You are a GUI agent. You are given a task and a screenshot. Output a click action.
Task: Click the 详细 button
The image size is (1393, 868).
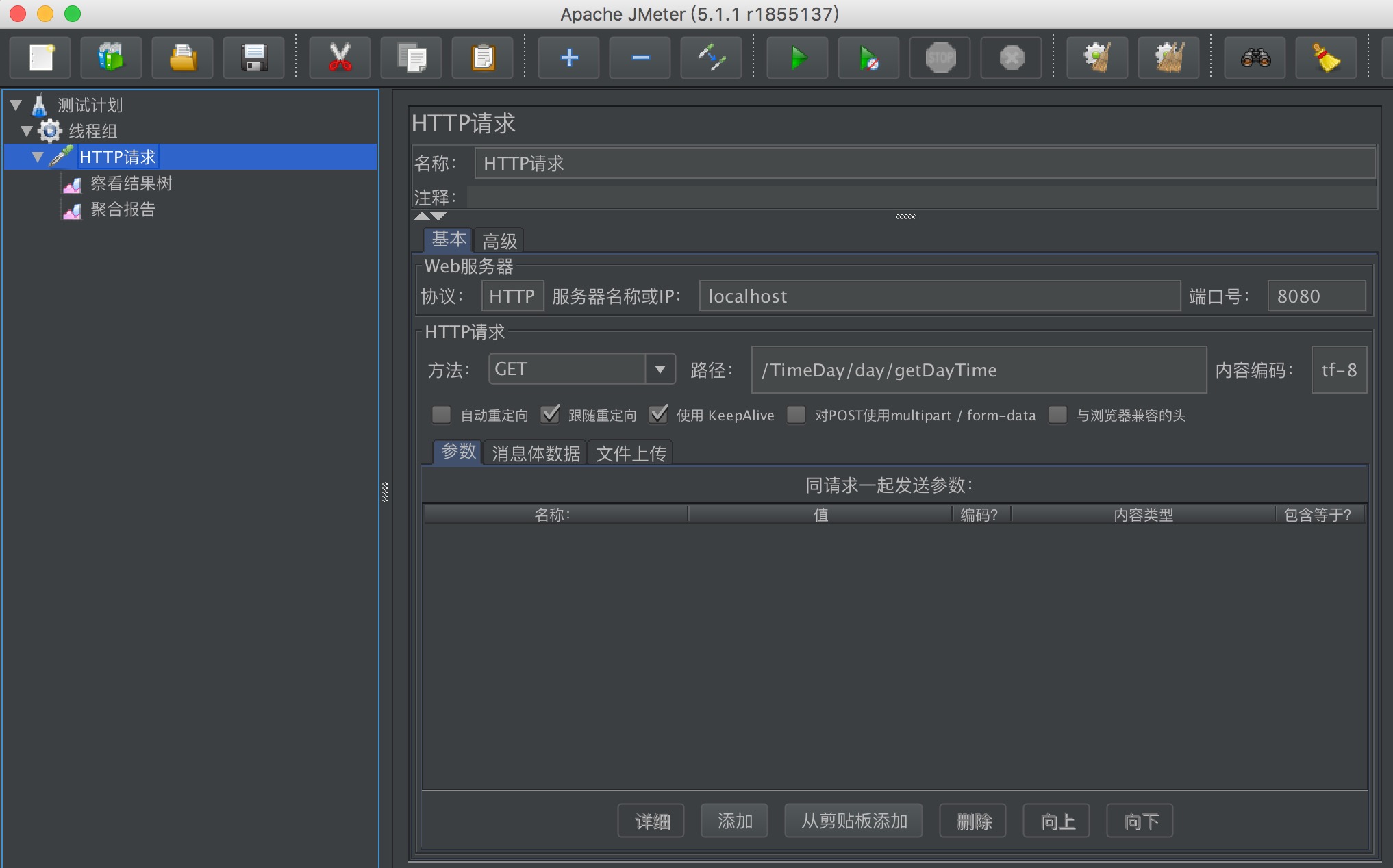tap(651, 821)
